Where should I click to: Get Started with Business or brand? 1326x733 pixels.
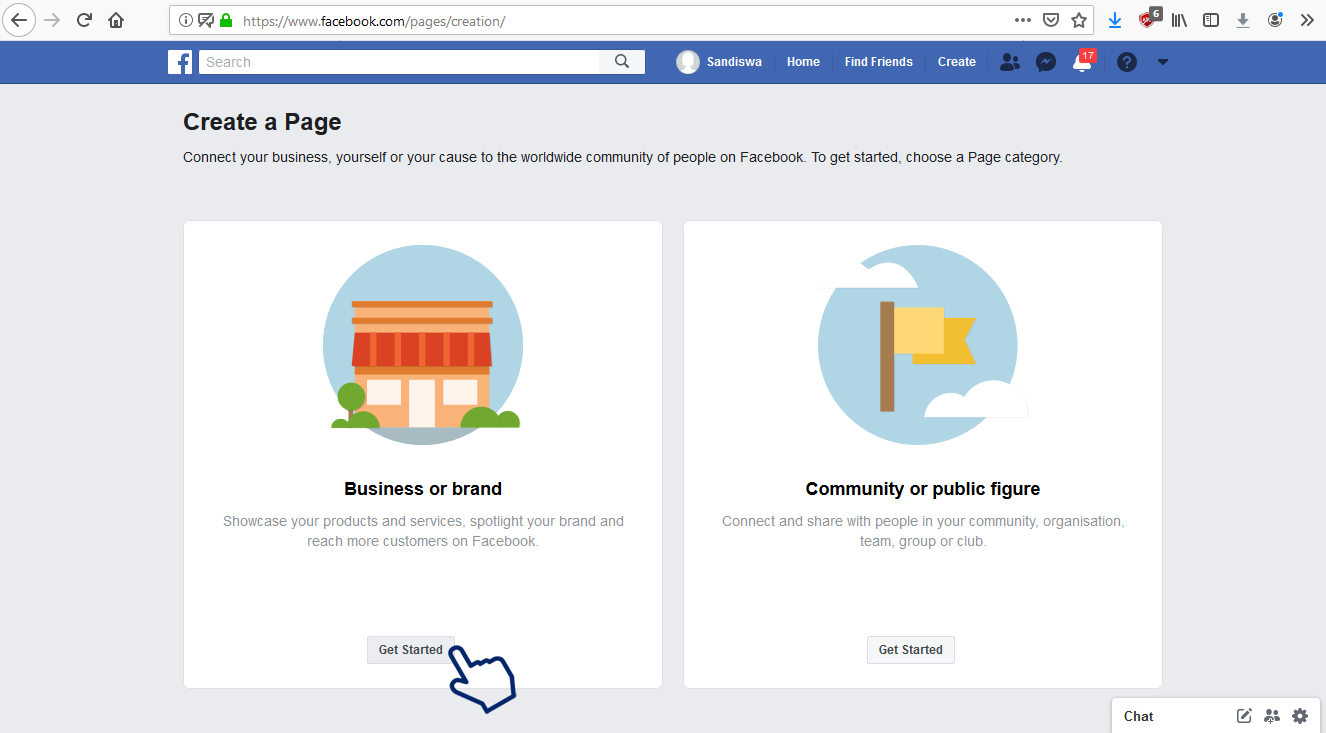coord(411,650)
